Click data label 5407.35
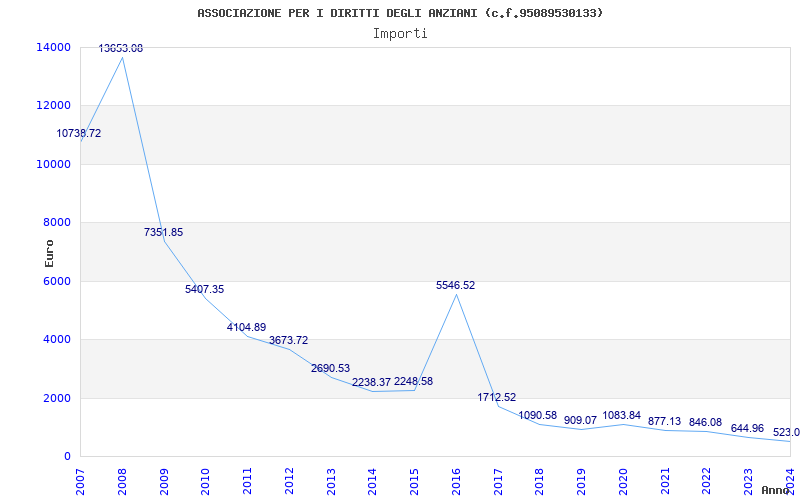 205,290
